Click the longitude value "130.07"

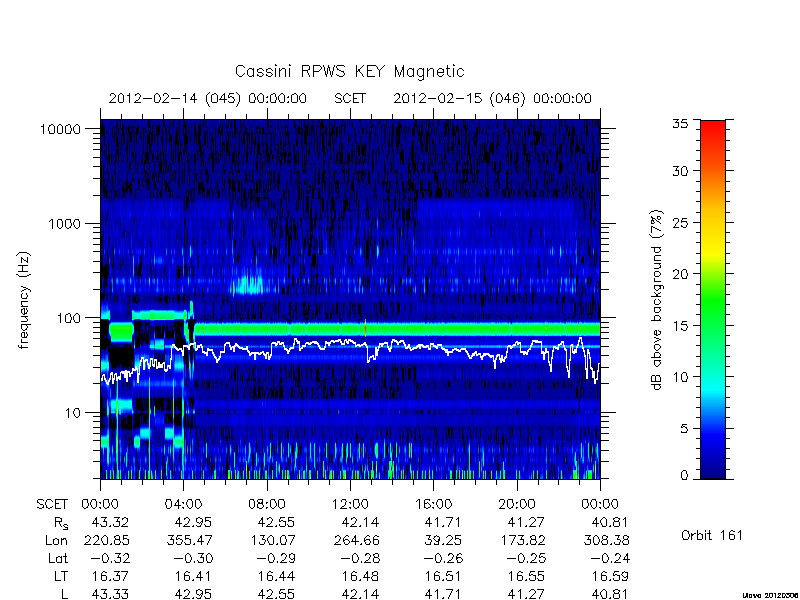click(272, 540)
